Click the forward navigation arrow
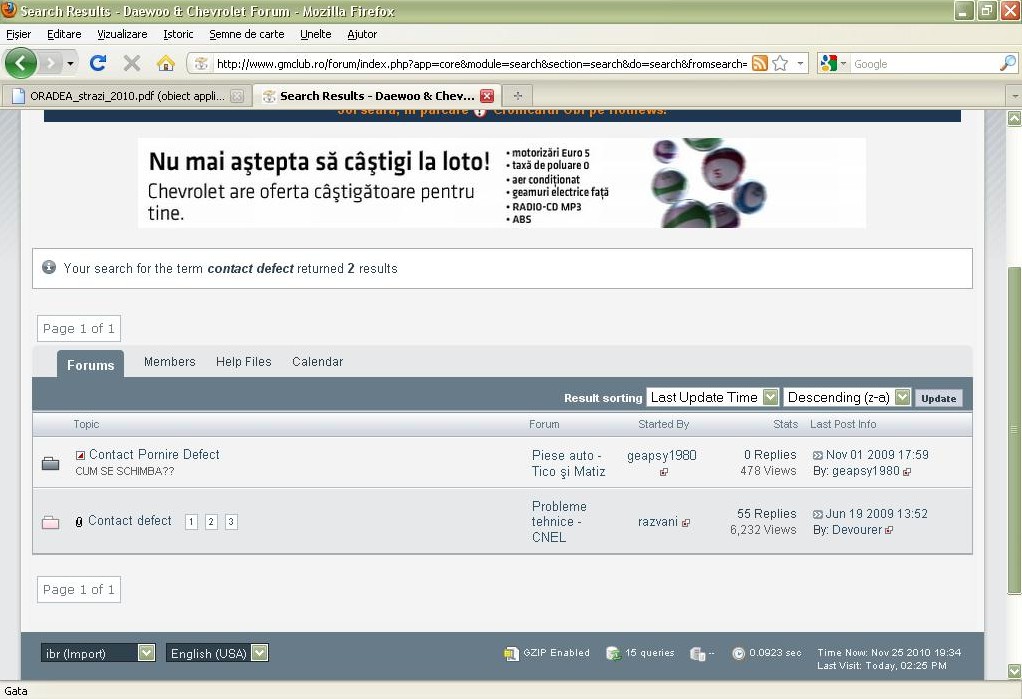The width and height of the screenshot is (1022, 699). click(50, 63)
